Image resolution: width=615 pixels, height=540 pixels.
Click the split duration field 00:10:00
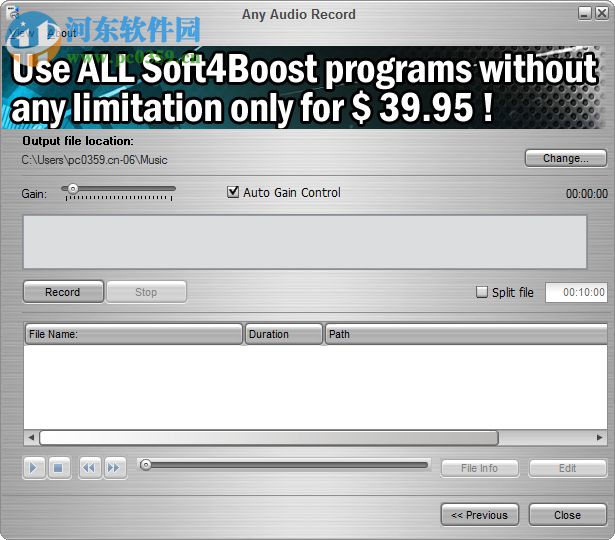576,292
